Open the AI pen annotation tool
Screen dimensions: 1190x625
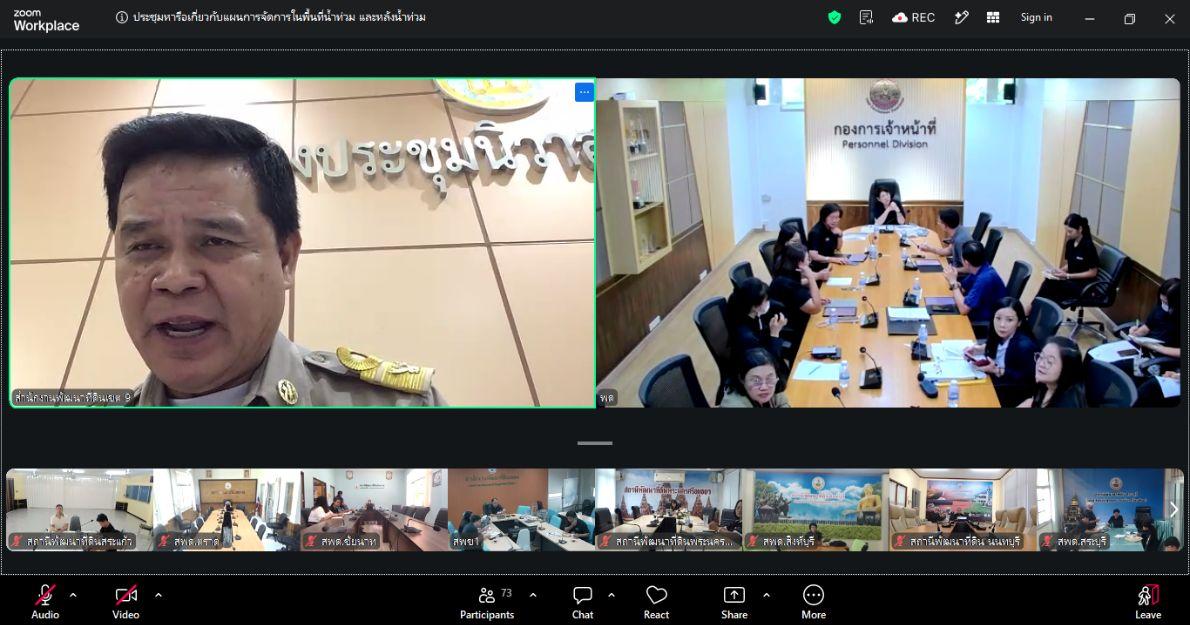point(961,17)
